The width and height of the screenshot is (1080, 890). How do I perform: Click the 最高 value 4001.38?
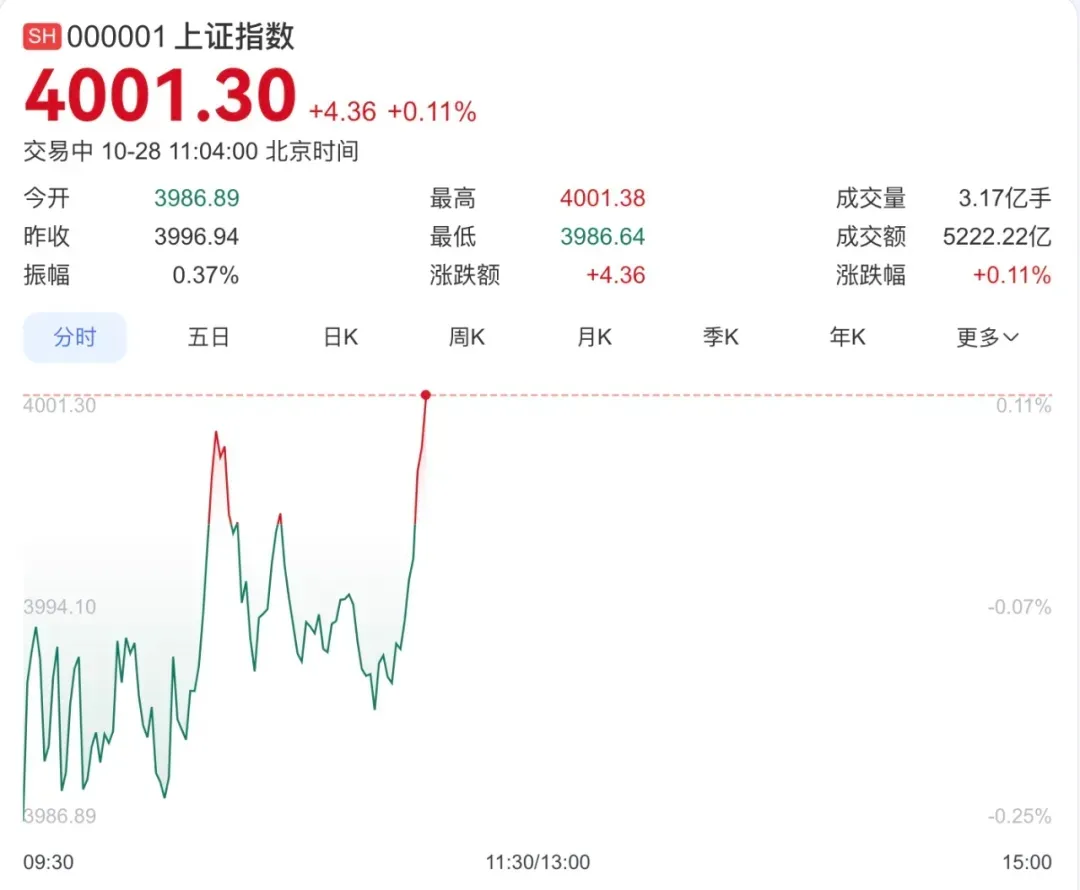[x=602, y=199]
